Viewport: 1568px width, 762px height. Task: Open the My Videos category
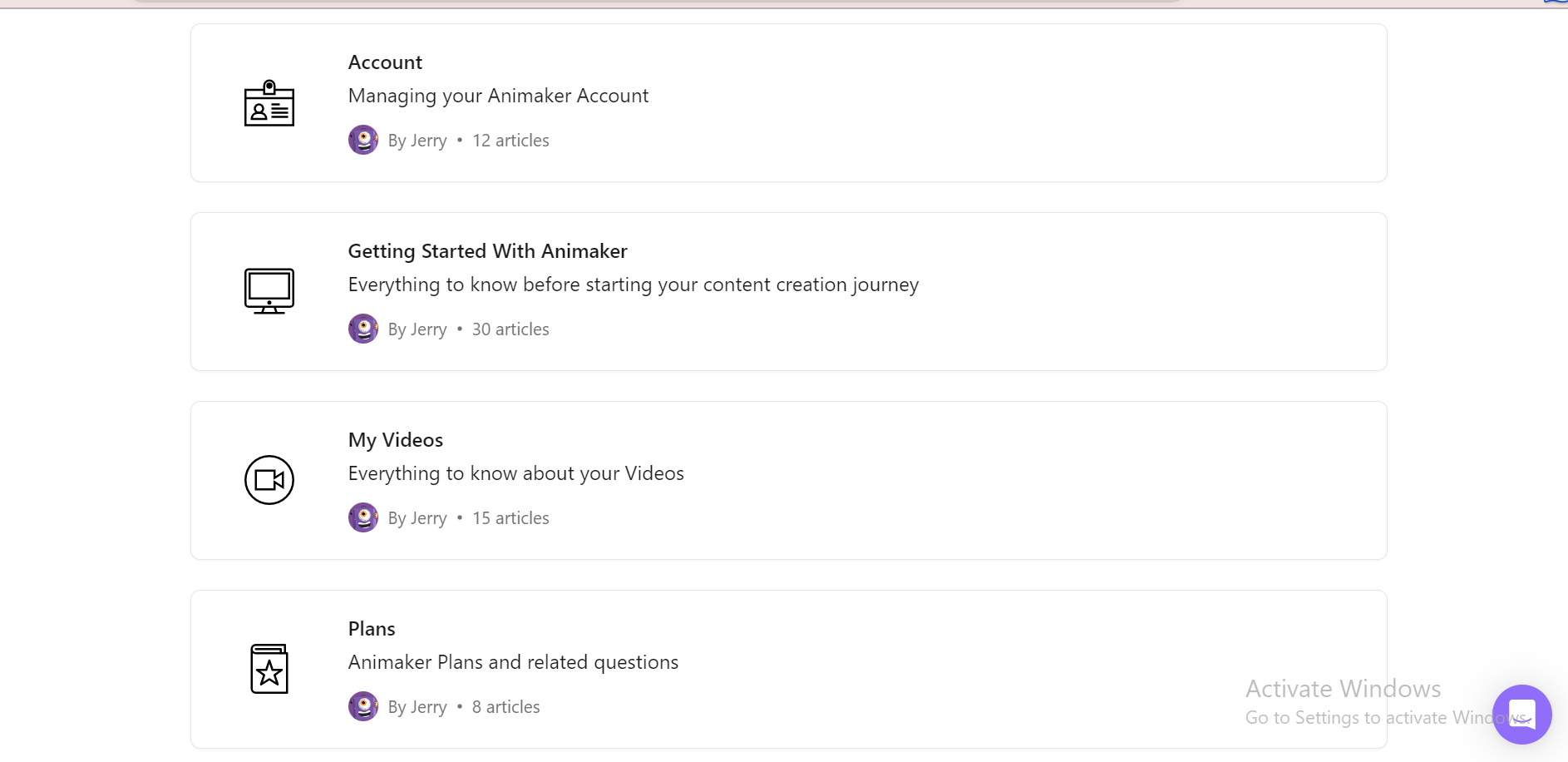click(x=395, y=439)
